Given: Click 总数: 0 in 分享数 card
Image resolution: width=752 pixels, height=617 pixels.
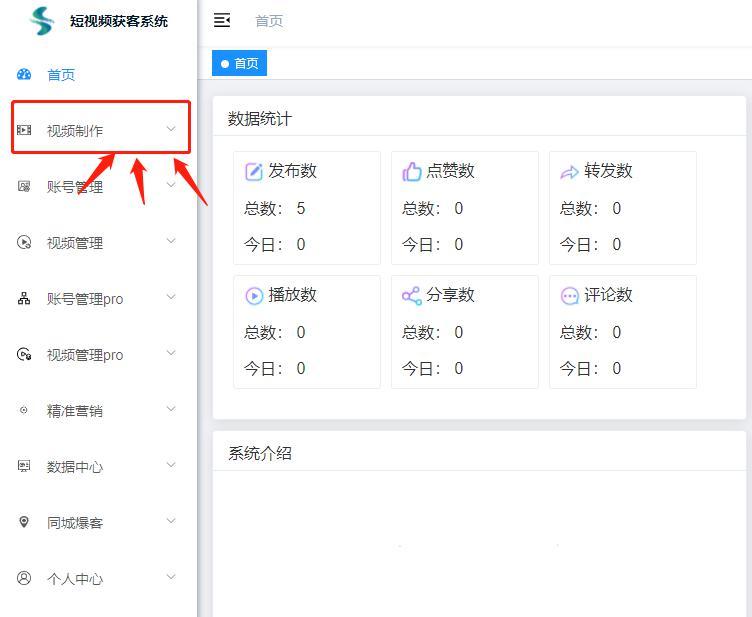Looking at the screenshot, I should pyautogui.click(x=433, y=333).
